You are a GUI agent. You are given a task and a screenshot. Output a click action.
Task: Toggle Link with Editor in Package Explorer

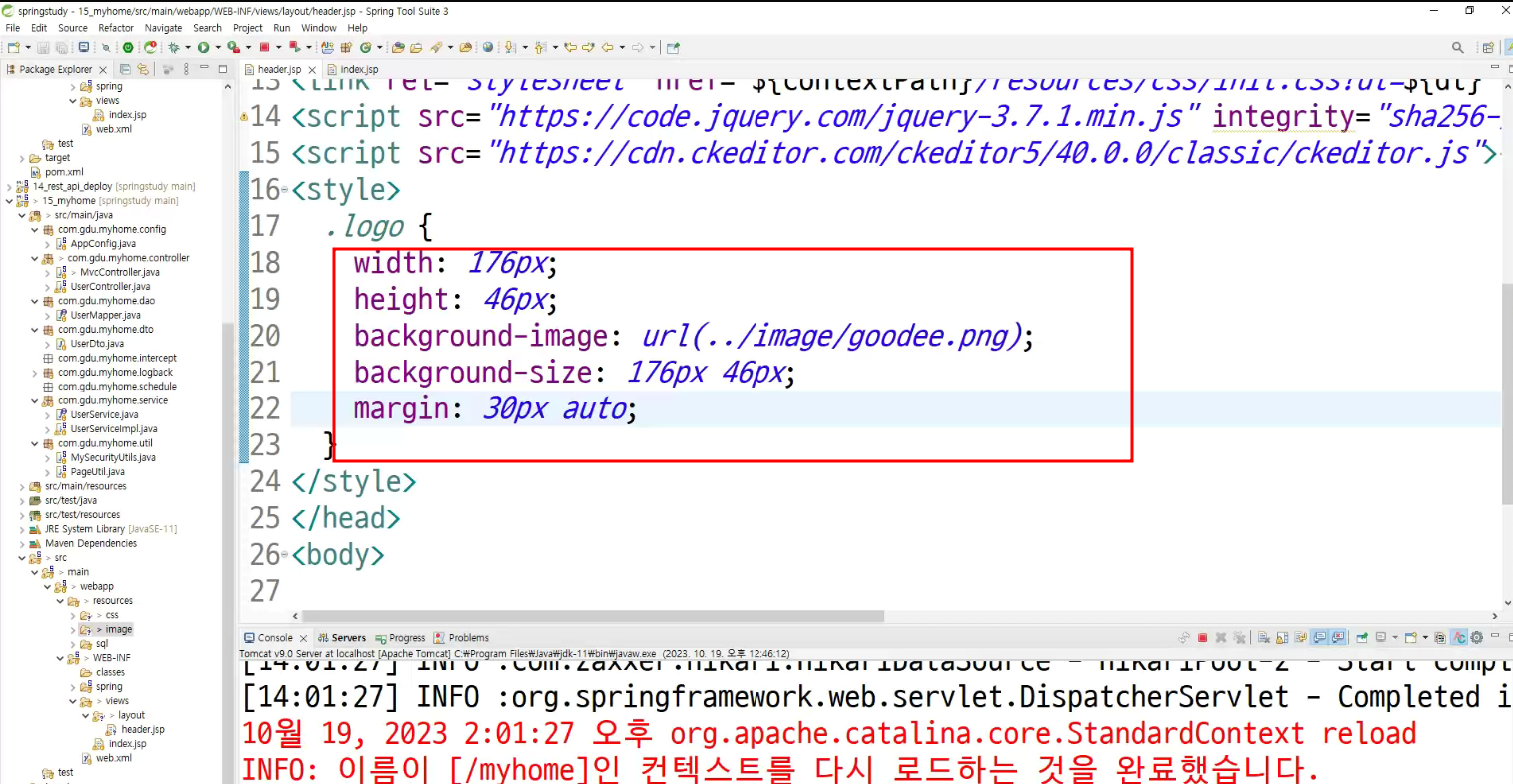(x=143, y=69)
